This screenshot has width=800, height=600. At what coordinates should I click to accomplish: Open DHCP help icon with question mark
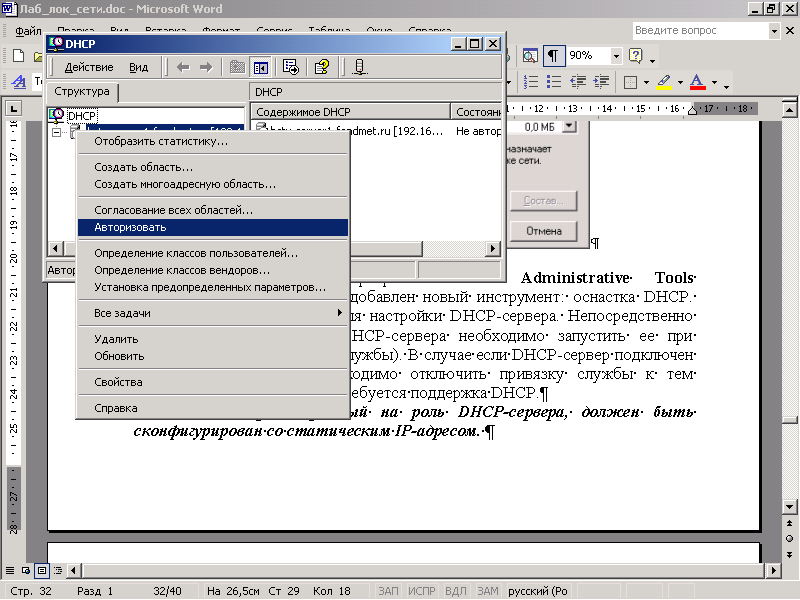click(x=322, y=67)
